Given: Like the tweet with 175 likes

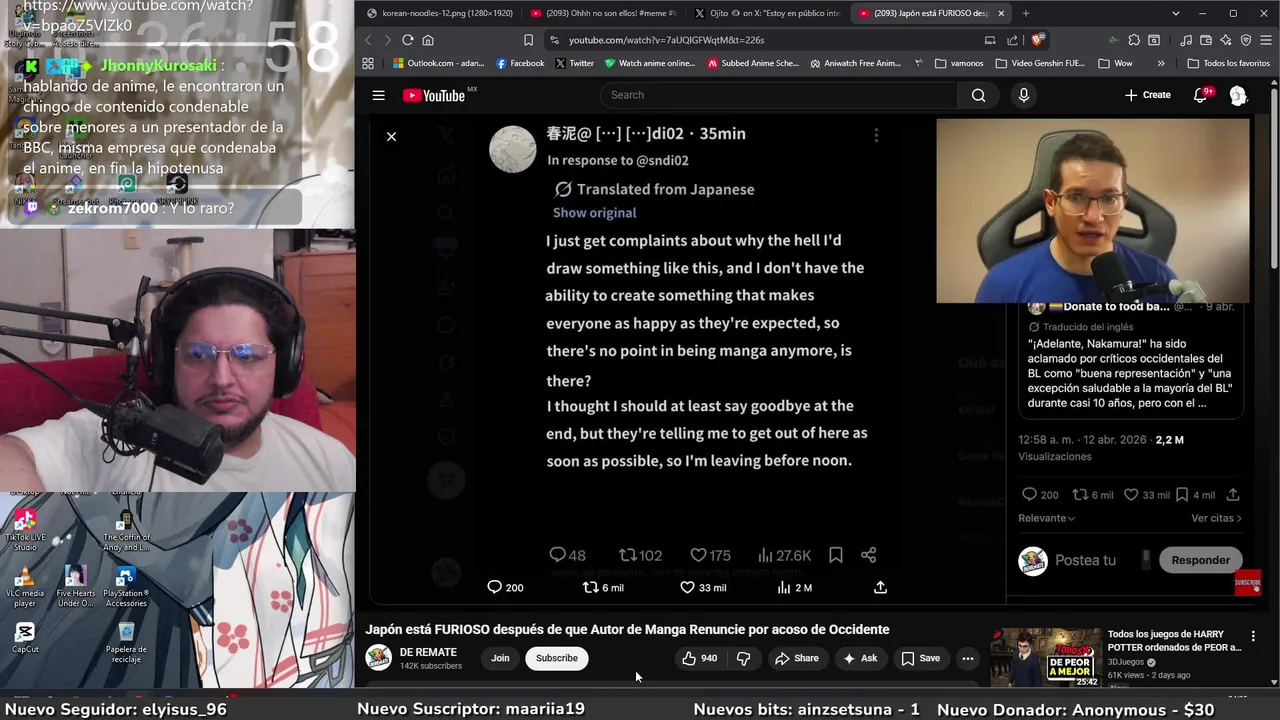Looking at the screenshot, I should click(710, 555).
